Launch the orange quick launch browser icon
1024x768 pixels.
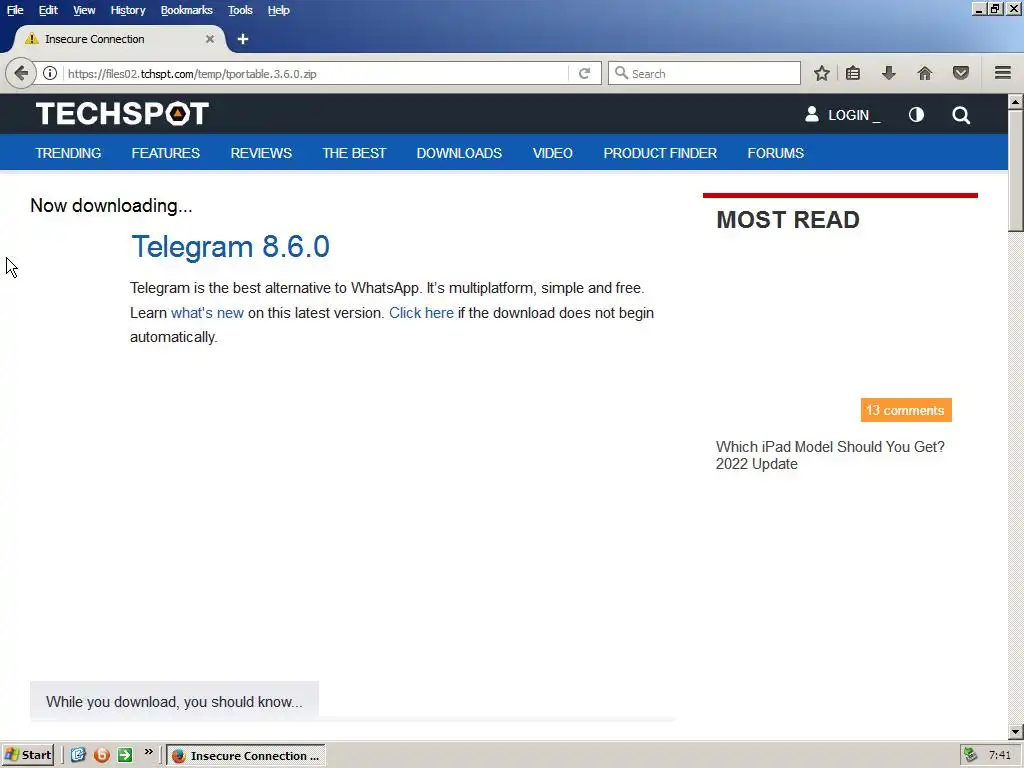[101, 755]
